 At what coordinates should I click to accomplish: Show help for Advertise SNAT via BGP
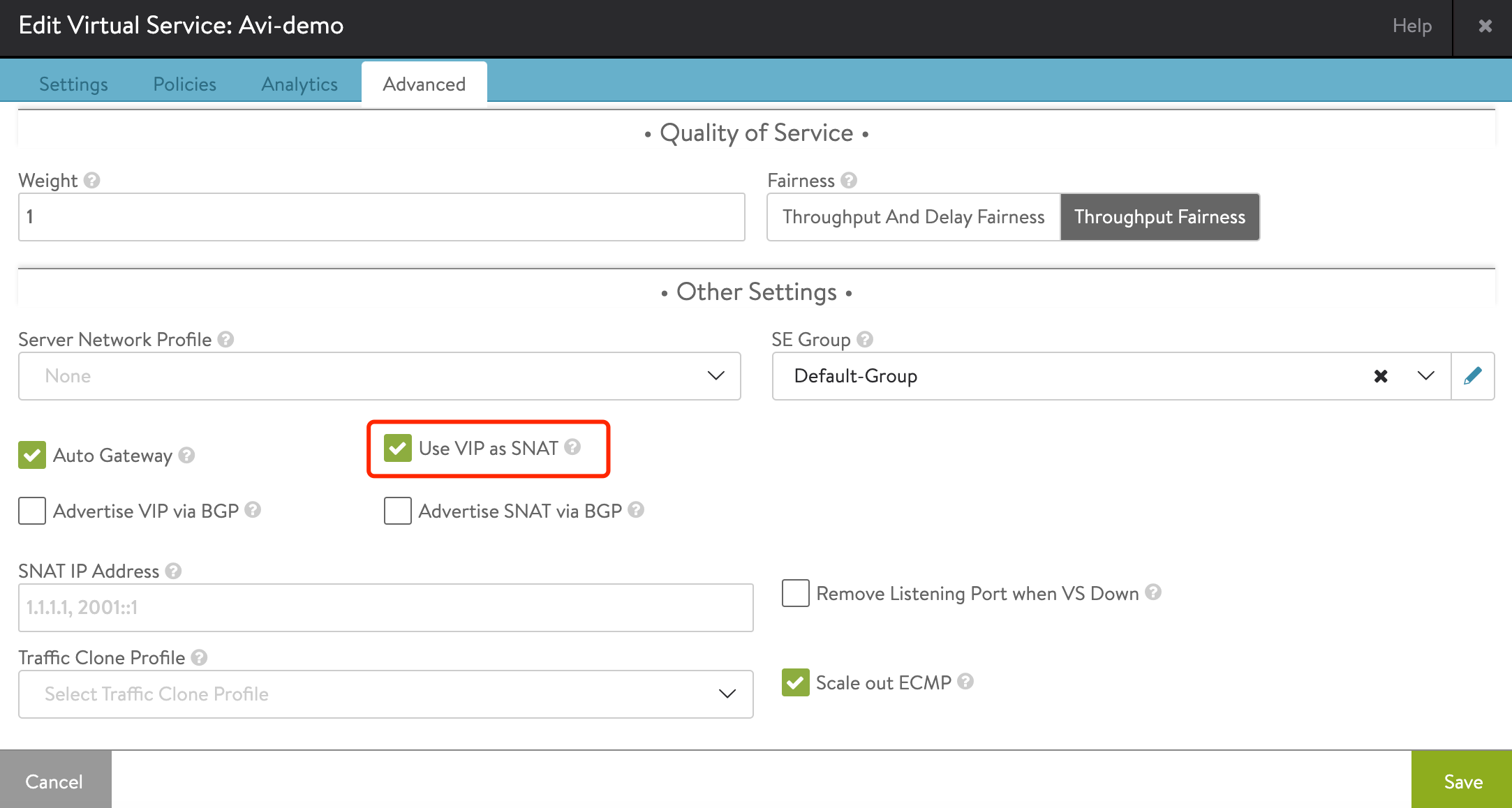(636, 510)
